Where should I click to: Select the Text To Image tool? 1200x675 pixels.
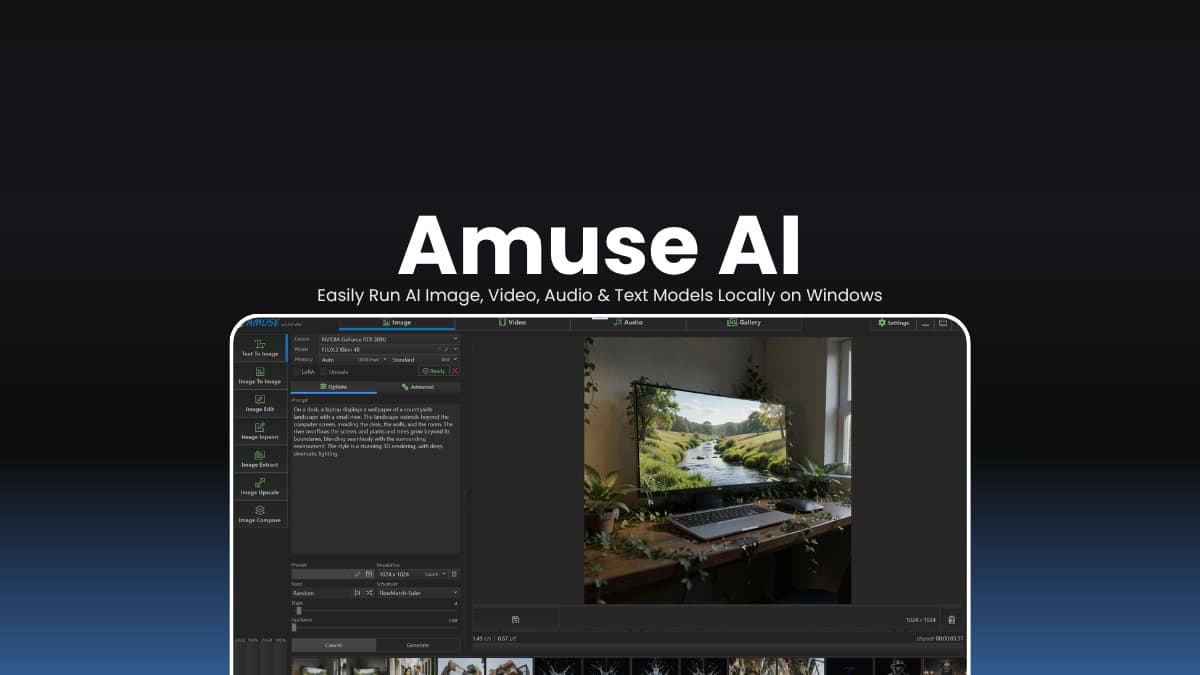point(260,348)
